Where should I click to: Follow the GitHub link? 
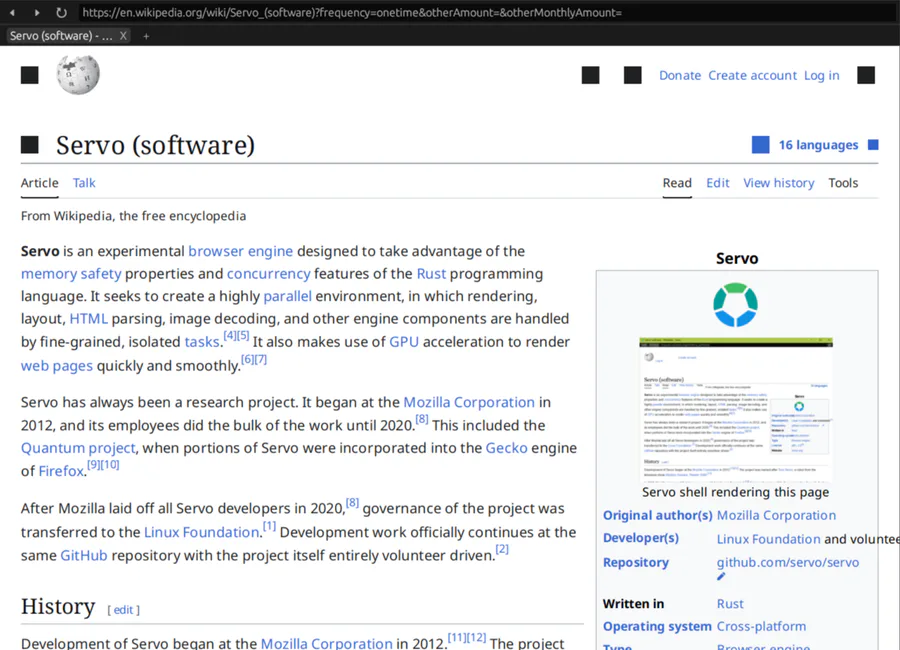(84, 555)
